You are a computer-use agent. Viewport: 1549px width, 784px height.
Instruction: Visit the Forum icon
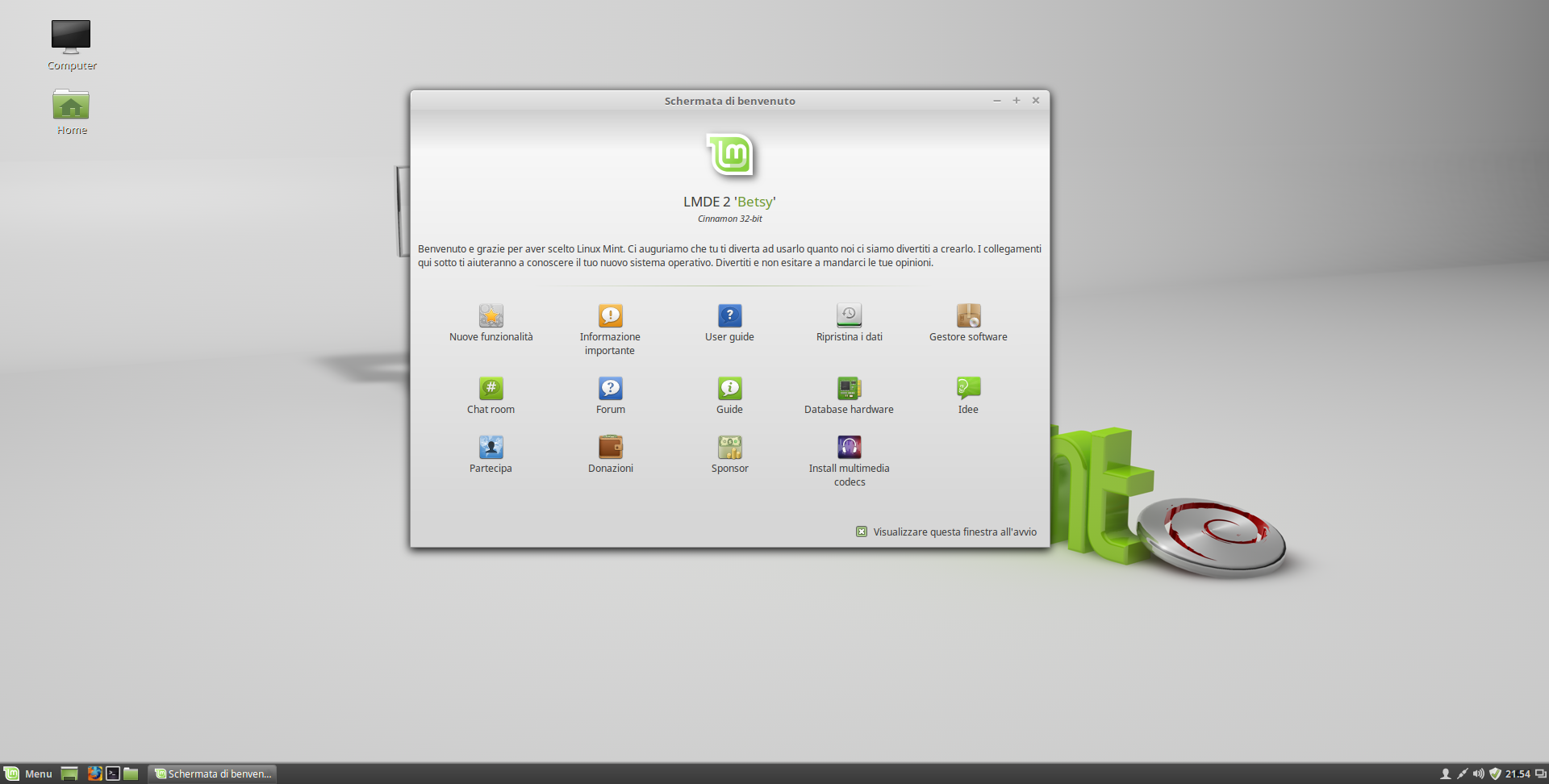(610, 388)
